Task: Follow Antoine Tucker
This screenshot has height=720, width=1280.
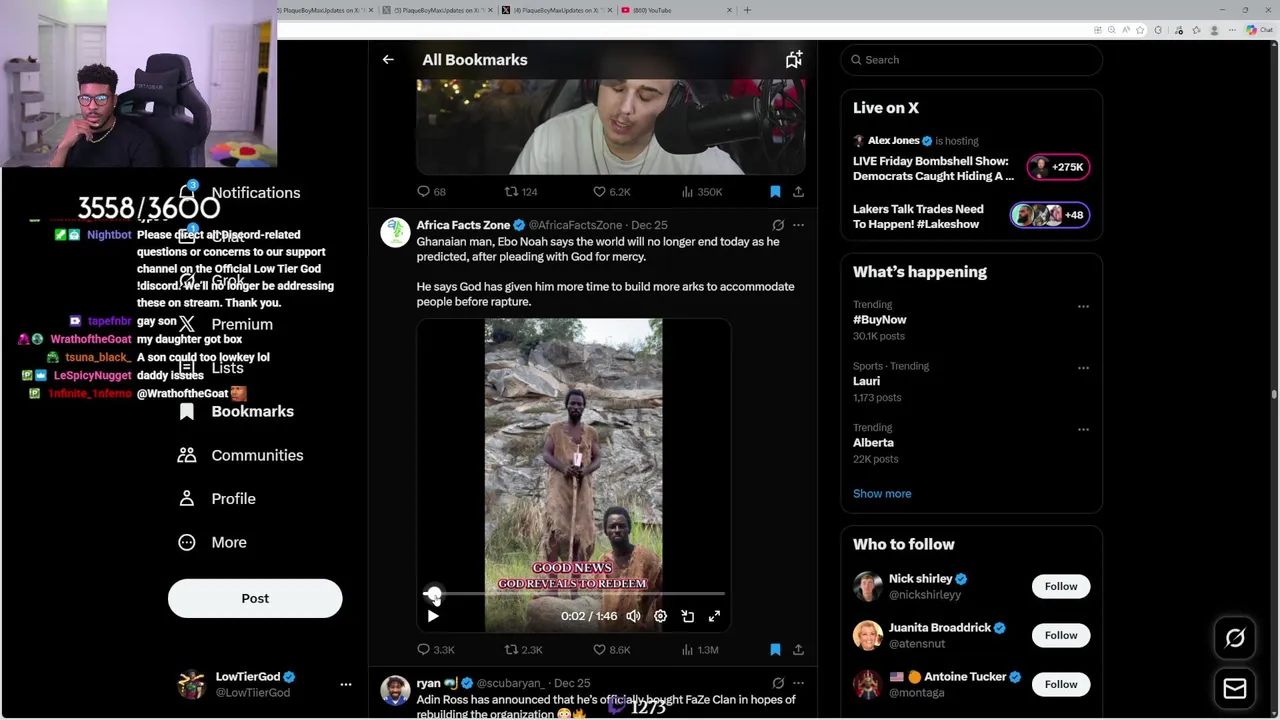Action: [1061, 684]
